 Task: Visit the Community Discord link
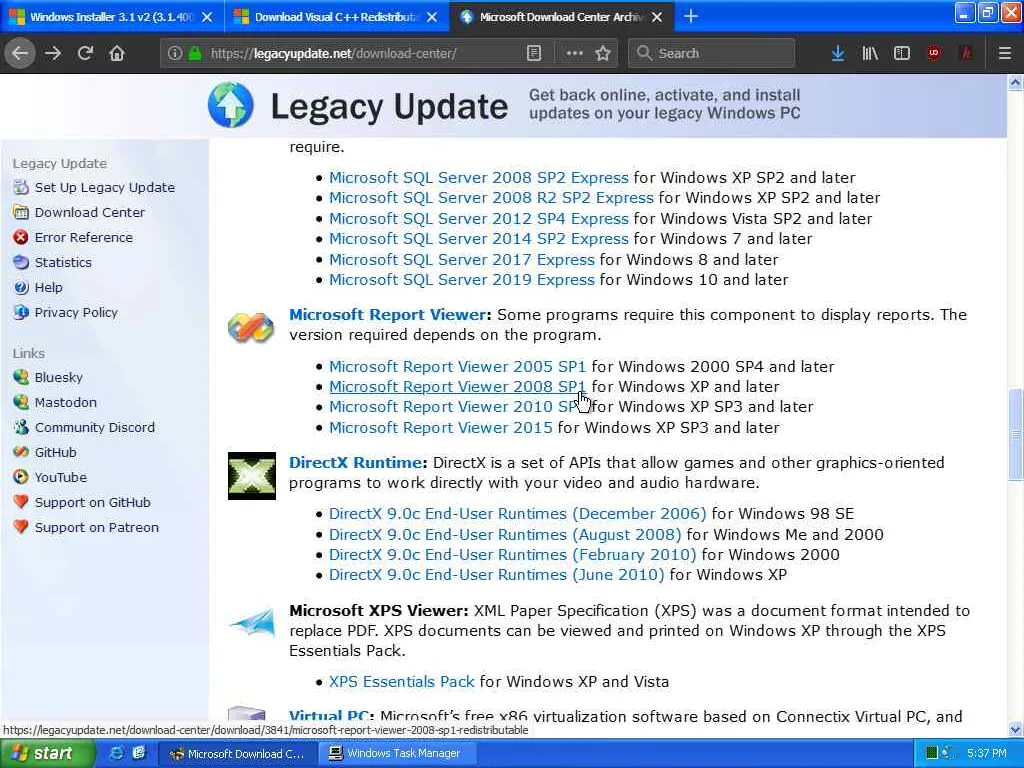tap(95, 427)
